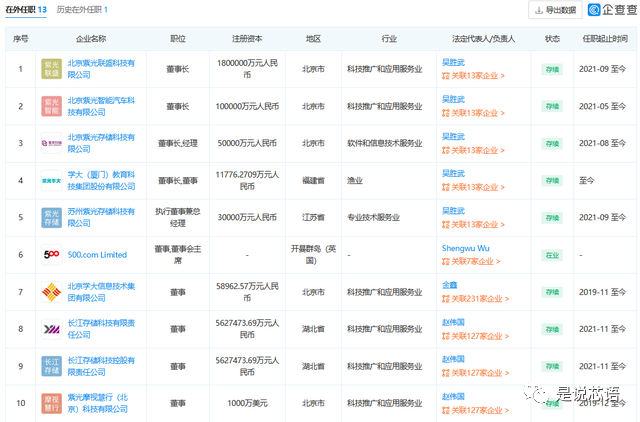Open link 学大（厦门）教育科技集团股份有限公司
Image resolution: width=640 pixels, height=422 pixels.
(101, 180)
